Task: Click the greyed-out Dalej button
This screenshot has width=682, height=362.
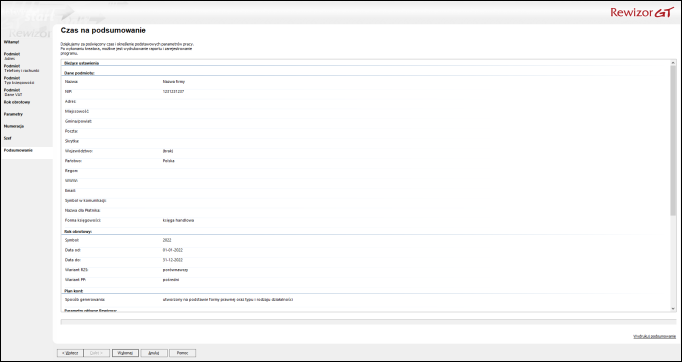Action: pos(97,353)
